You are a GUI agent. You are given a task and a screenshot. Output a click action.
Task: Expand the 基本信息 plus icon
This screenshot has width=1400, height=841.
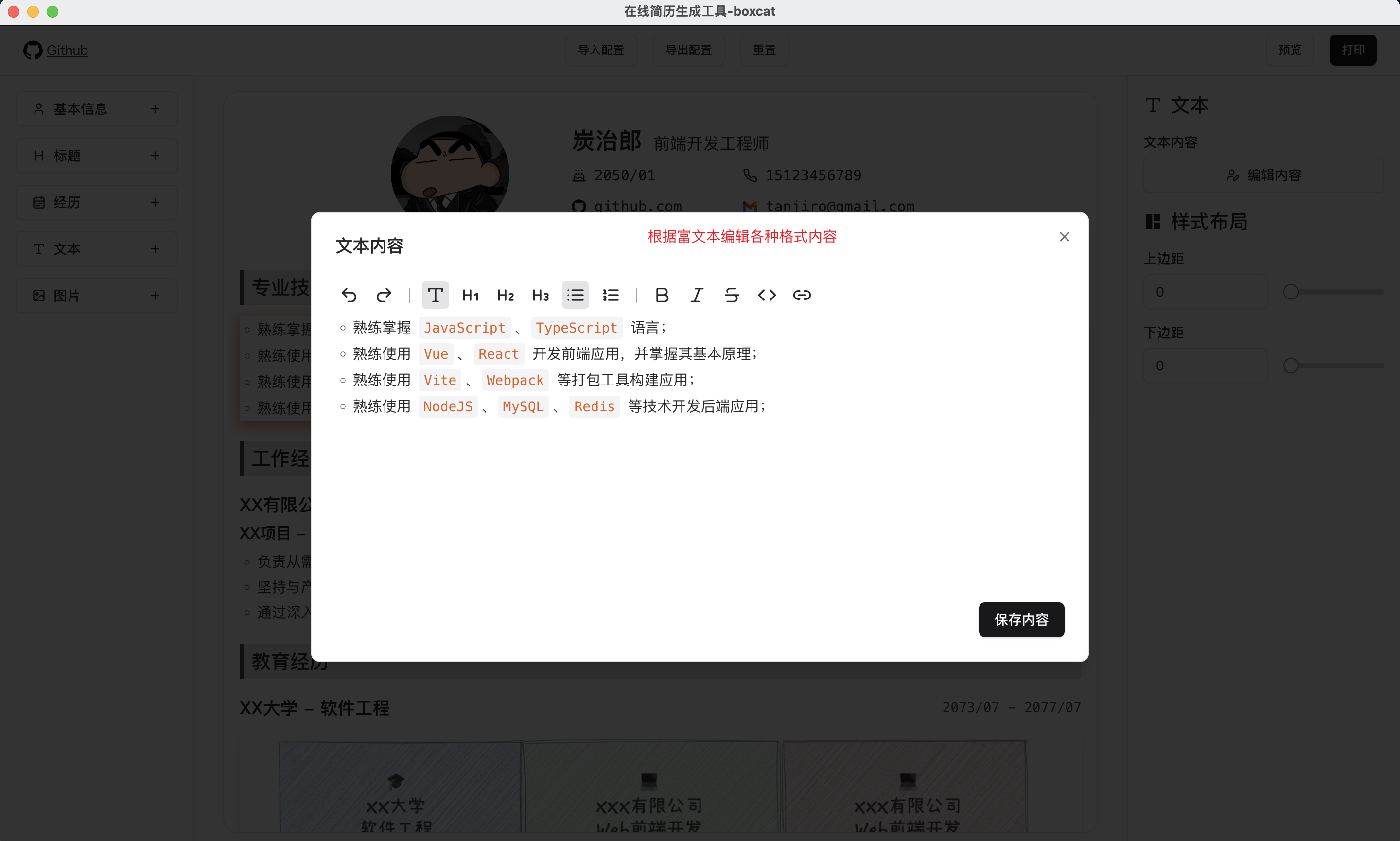tap(155, 109)
